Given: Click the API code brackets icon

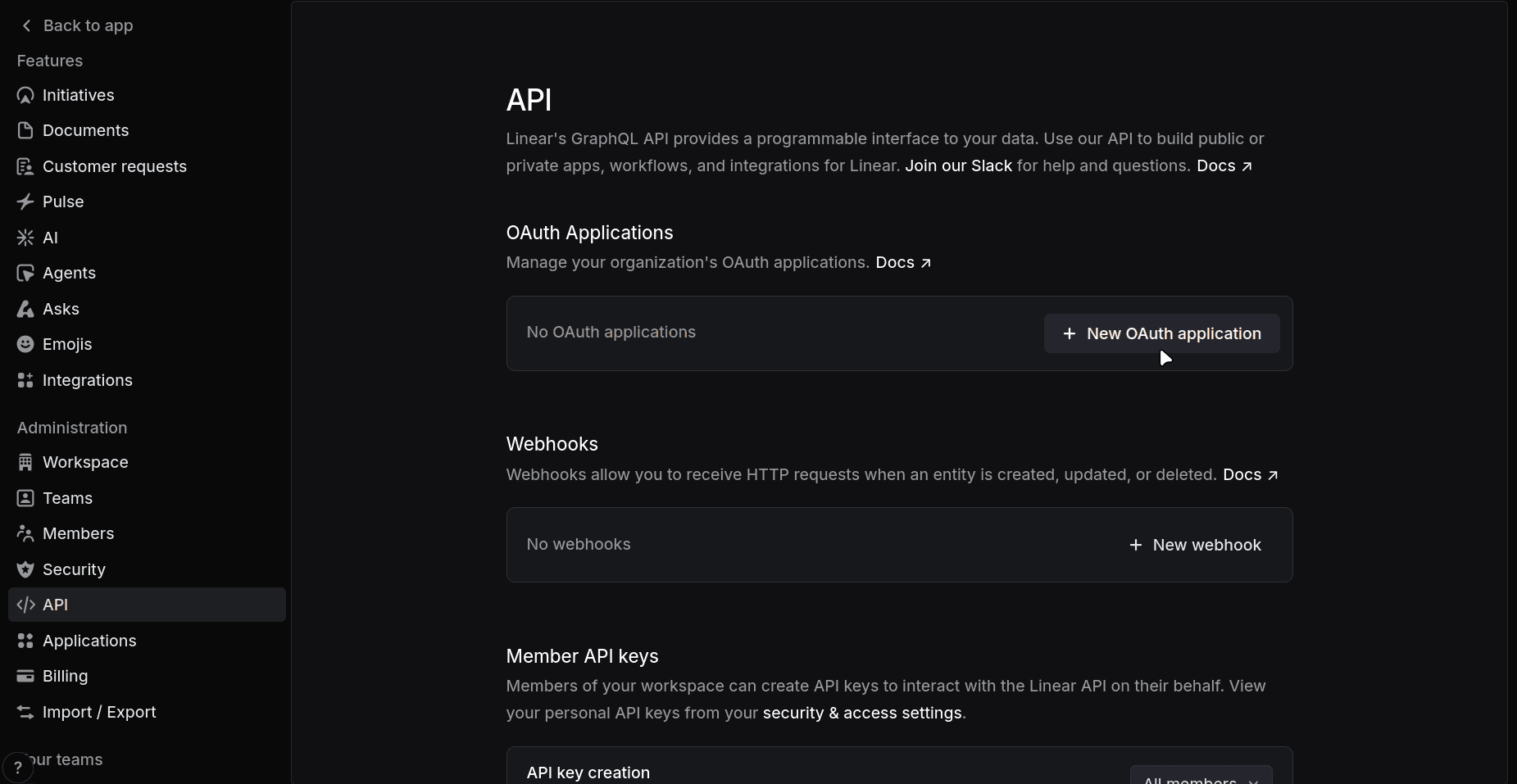Looking at the screenshot, I should point(25,605).
